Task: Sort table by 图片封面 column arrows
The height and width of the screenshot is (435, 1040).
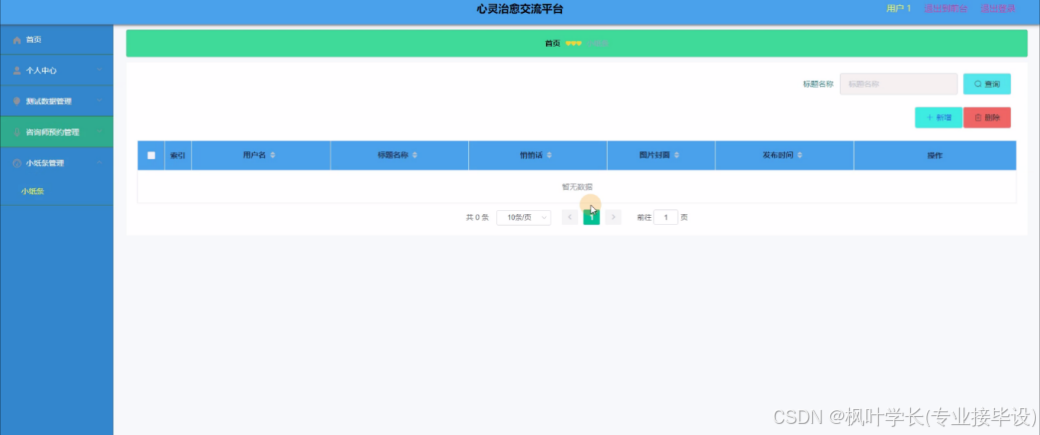Action: pos(677,155)
